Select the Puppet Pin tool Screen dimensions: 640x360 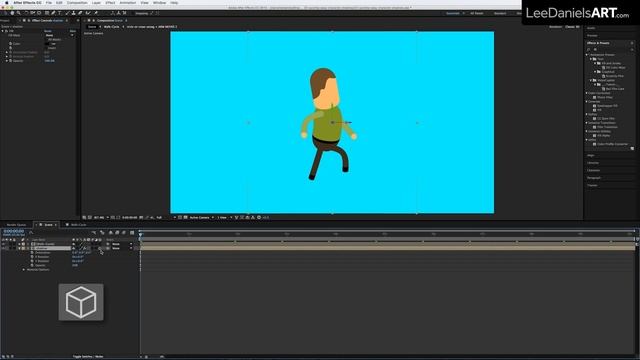(x=96, y=13)
